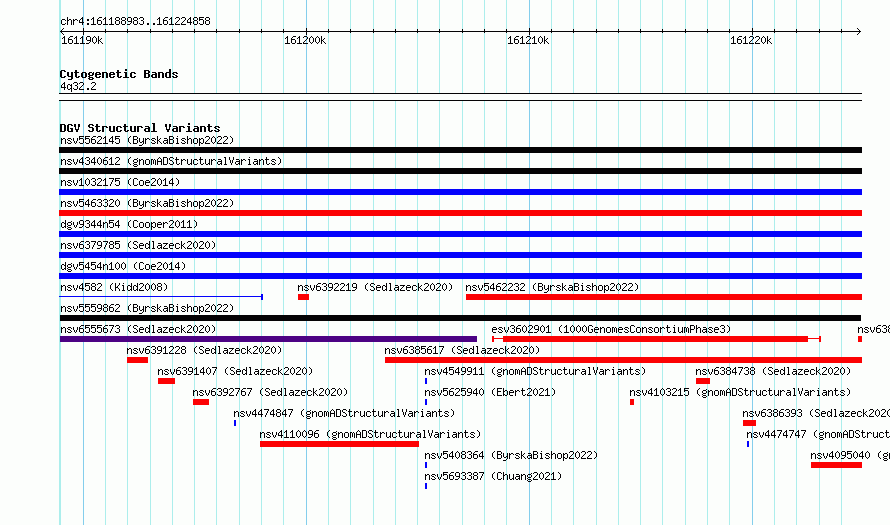Open the nsv4103215 (gnomADStructuralVariants) label
Viewport: 890px width, 525px height.
coord(740,392)
